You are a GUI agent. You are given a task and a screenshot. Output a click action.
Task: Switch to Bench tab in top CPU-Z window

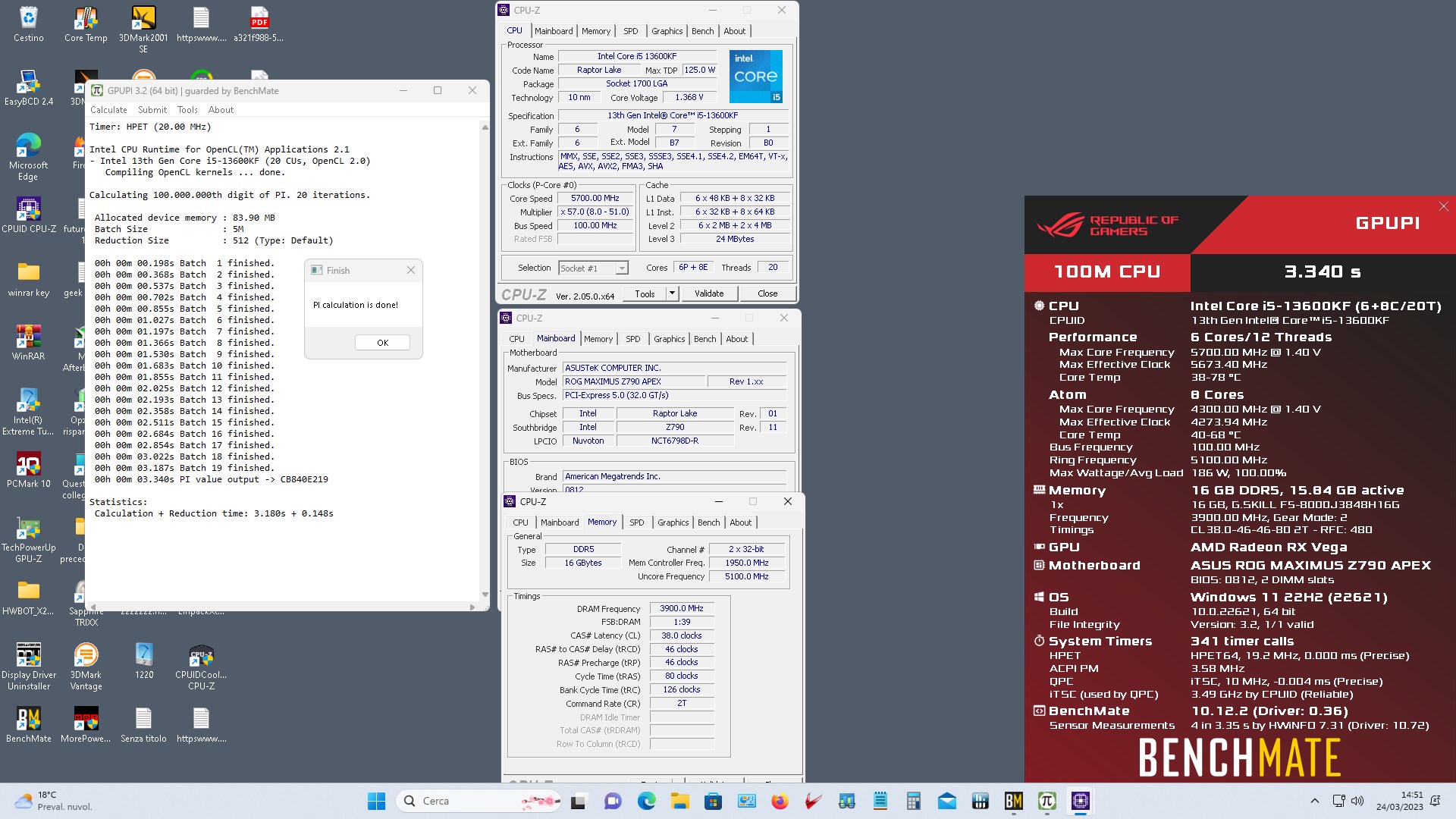tap(703, 31)
